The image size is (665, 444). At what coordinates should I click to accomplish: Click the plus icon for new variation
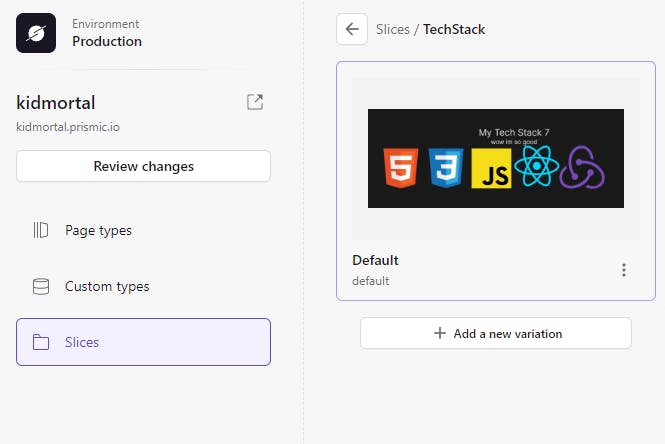coord(440,333)
